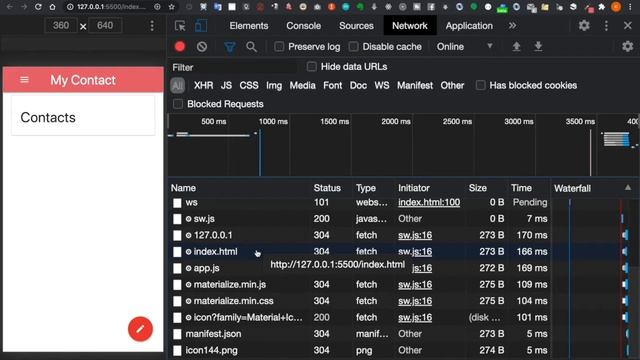Image resolution: width=640 pixels, height=360 pixels.
Task: Select the inspect element picker icon
Action: (x=180, y=26)
